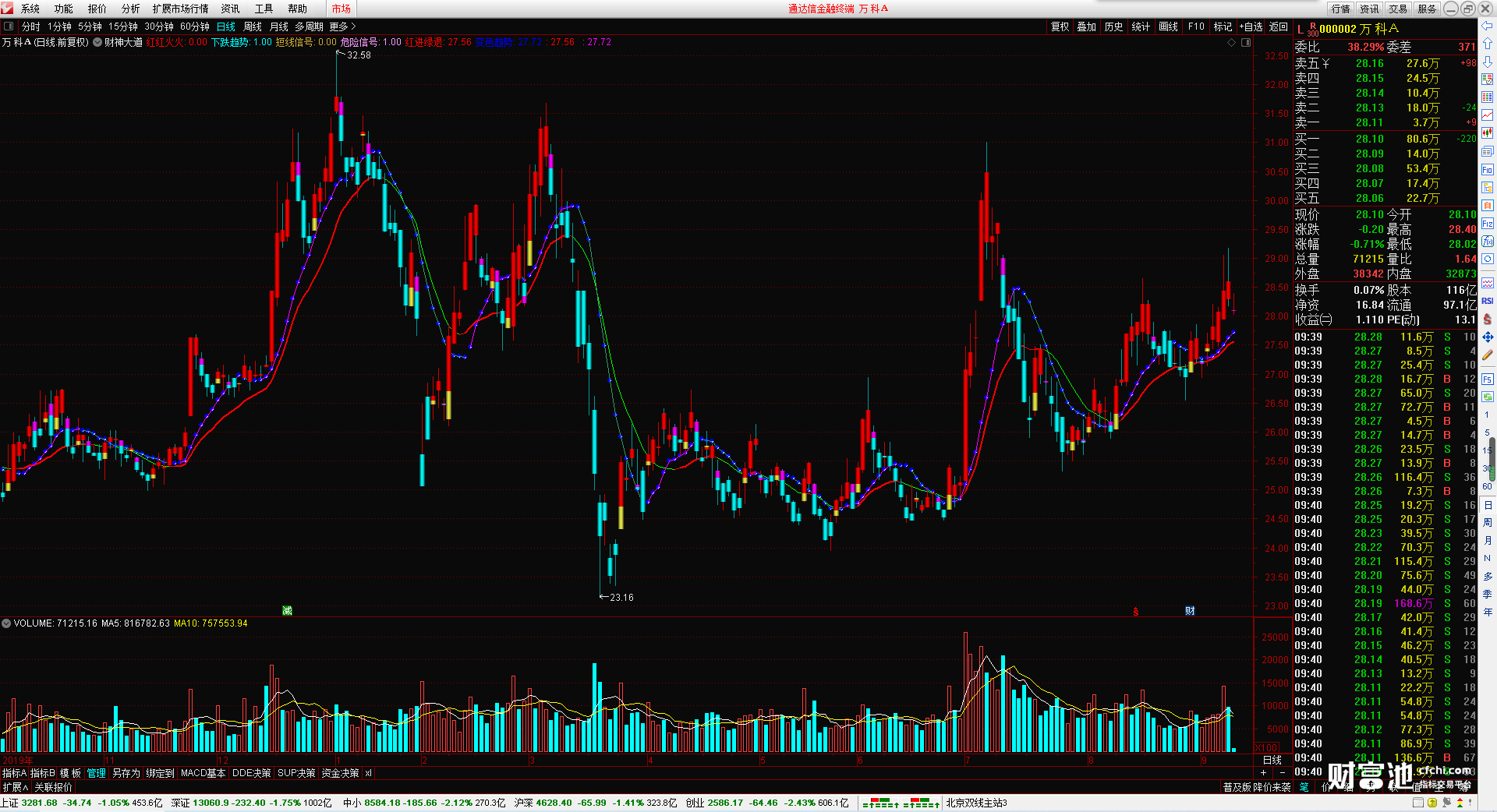Click the green refresh icon in sidebar
This screenshot has width=1497, height=812.
[x=1488, y=397]
